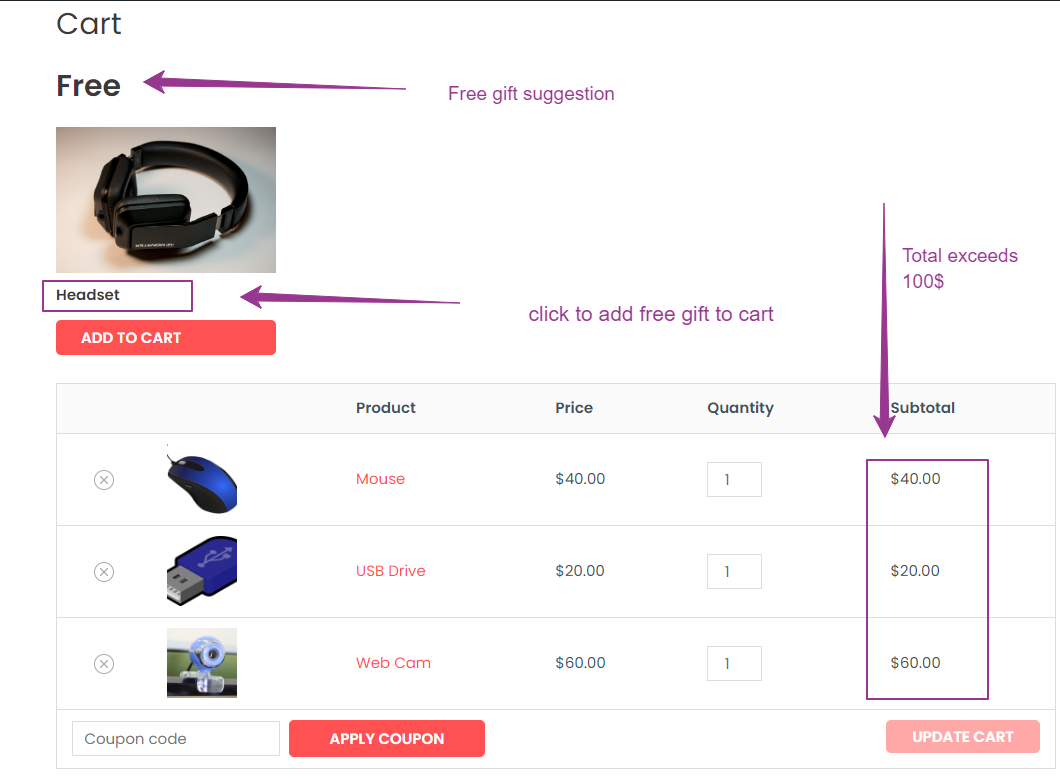
Task: Remove Mouse from the cart
Action: (x=103, y=480)
